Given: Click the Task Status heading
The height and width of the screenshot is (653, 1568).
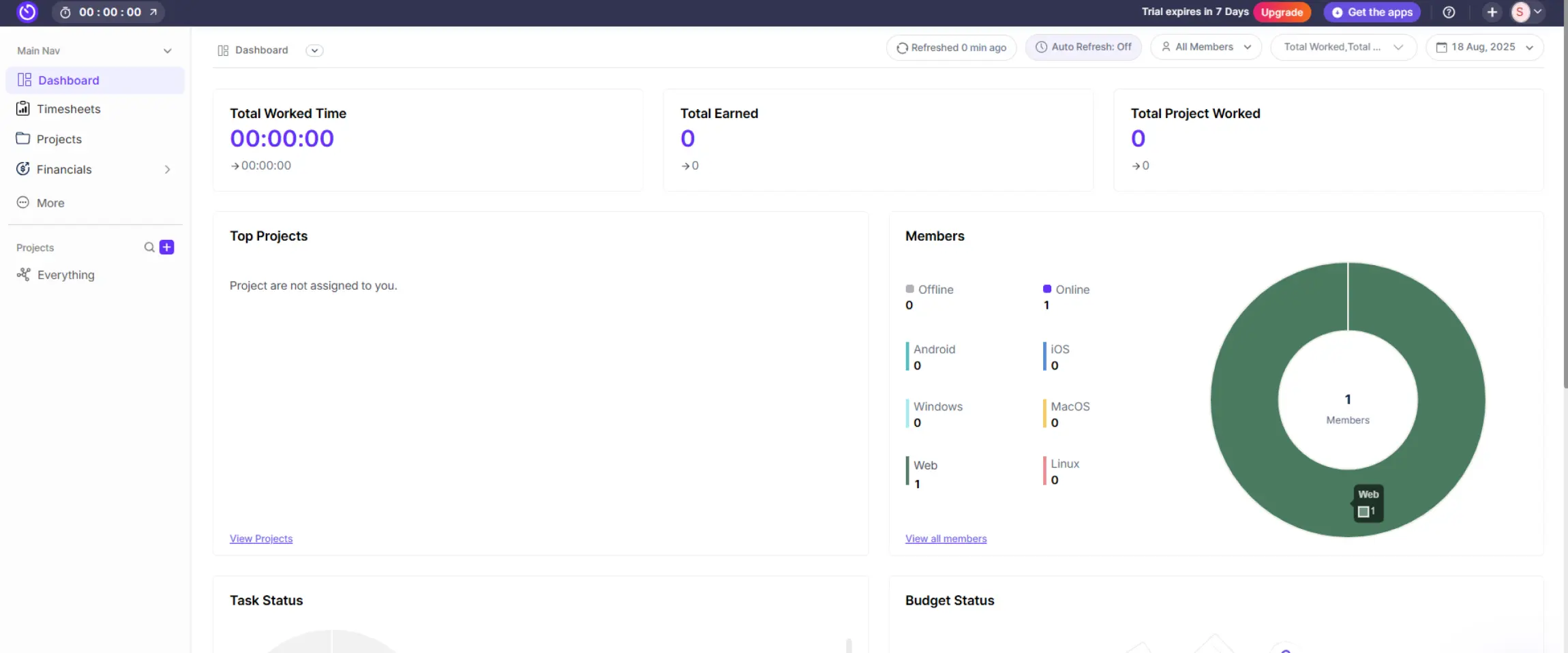Looking at the screenshot, I should (x=266, y=601).
